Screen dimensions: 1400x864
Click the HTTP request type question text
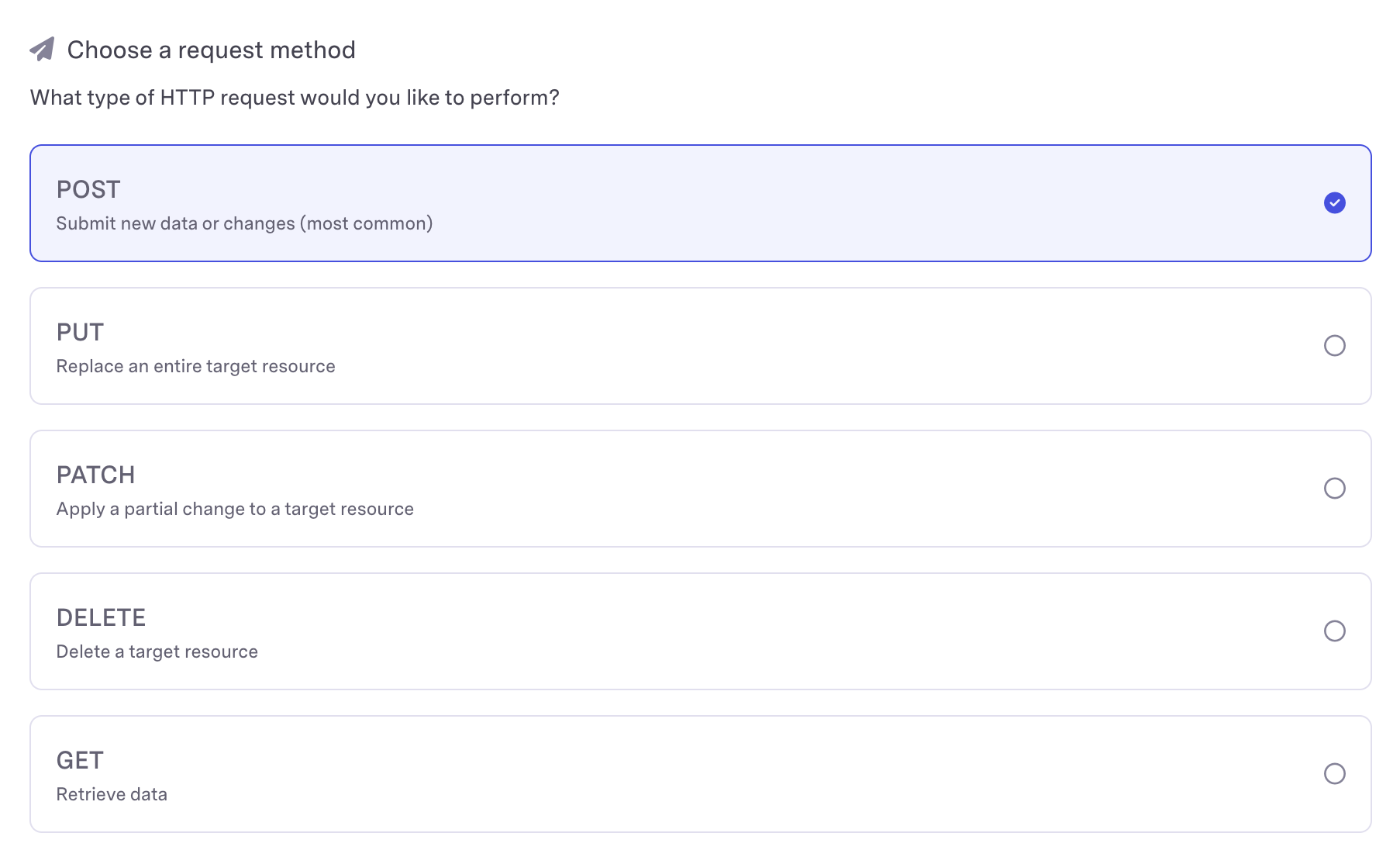tap(295, 98)
